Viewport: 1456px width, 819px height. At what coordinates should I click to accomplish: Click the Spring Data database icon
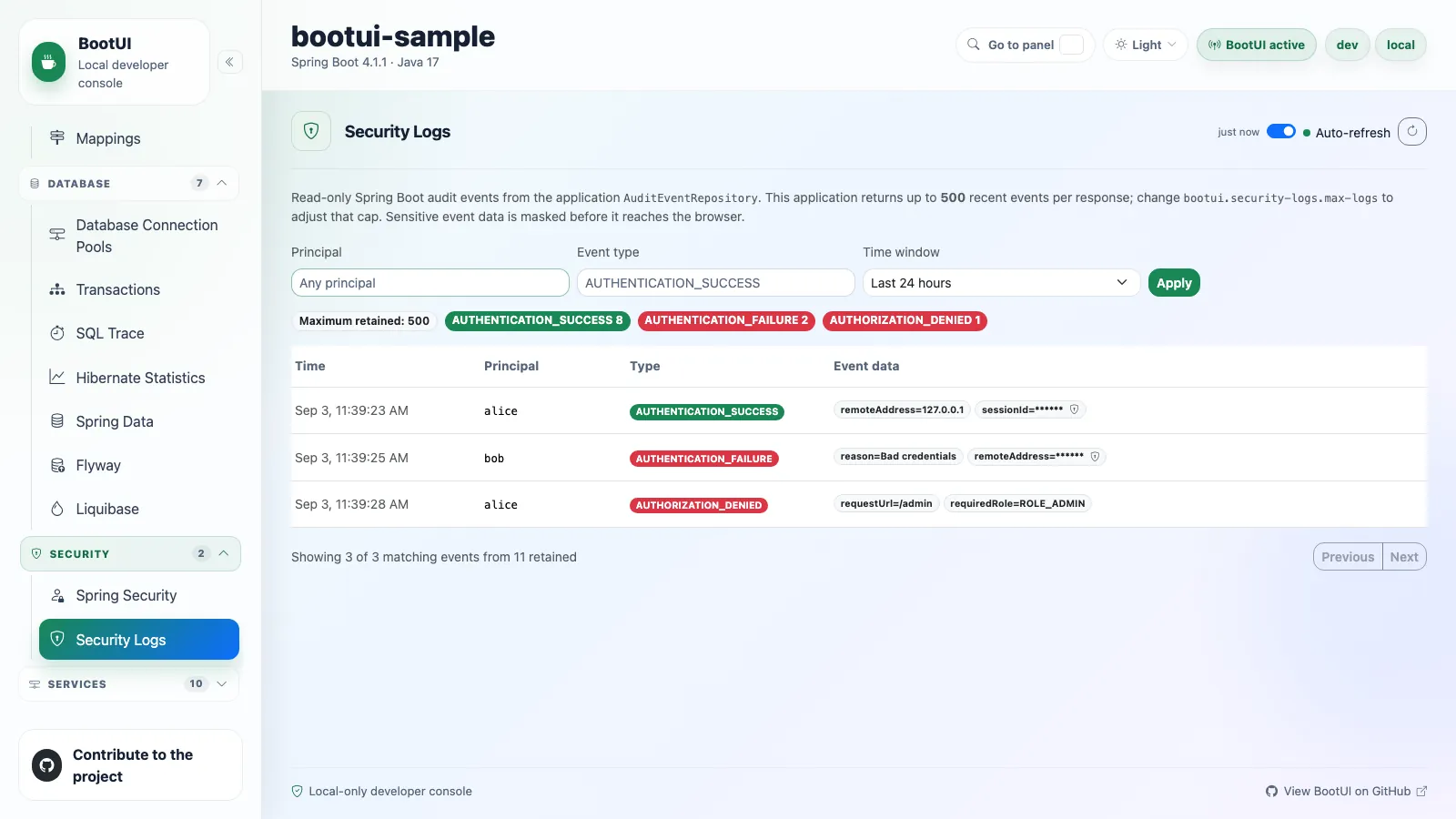tap(57, 421)
